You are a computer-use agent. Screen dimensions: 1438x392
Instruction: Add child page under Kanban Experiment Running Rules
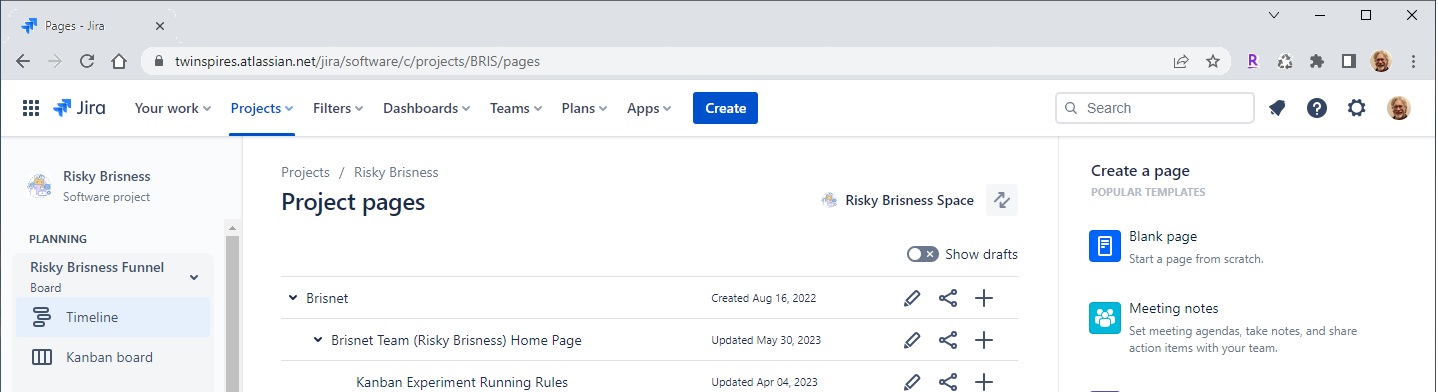coord(984,382)
